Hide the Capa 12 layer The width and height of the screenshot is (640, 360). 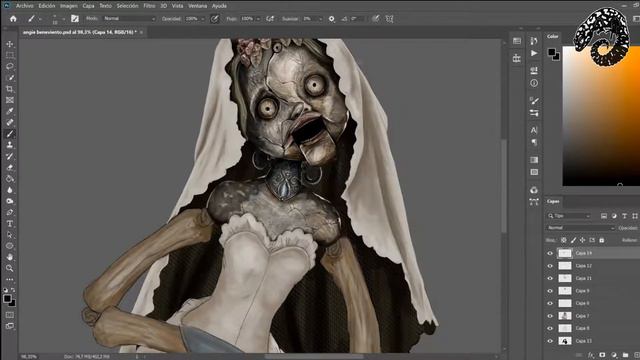(550, 266)
